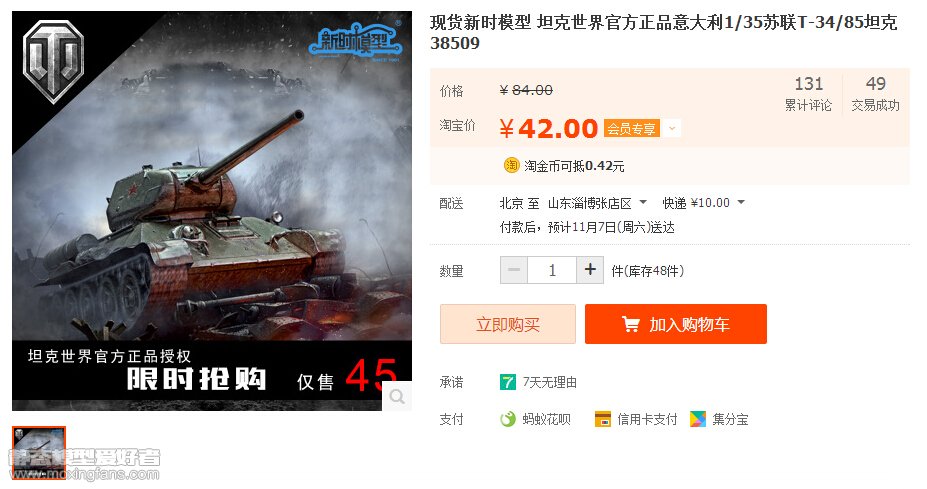Open the 131 累计评论 reviews link
The height and width of the screenshot is (489, 927).
pos(808,93)
